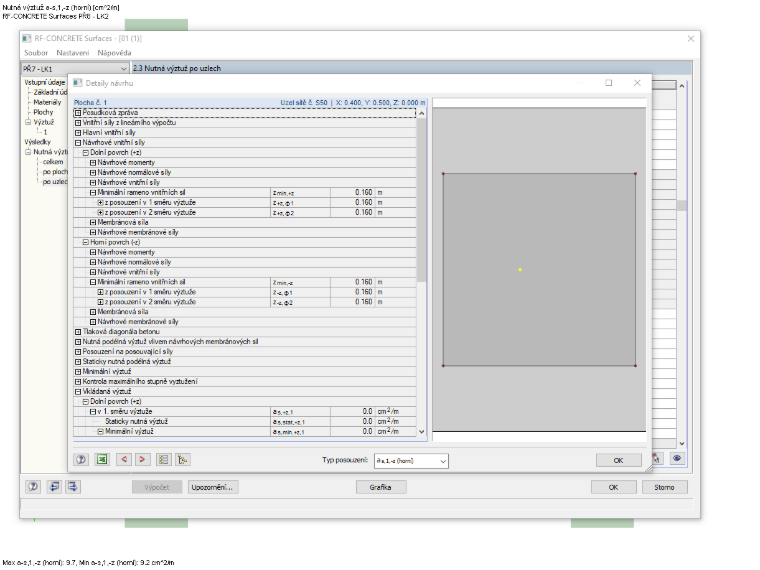Click main window table scroll-down arrow
The height and width of the screenshot is (570, 760).
pyautogui.click(x=682, y=443)
